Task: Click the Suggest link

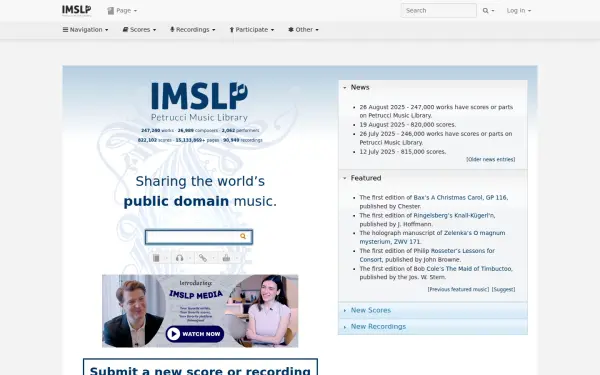Action: coord(503,289)
